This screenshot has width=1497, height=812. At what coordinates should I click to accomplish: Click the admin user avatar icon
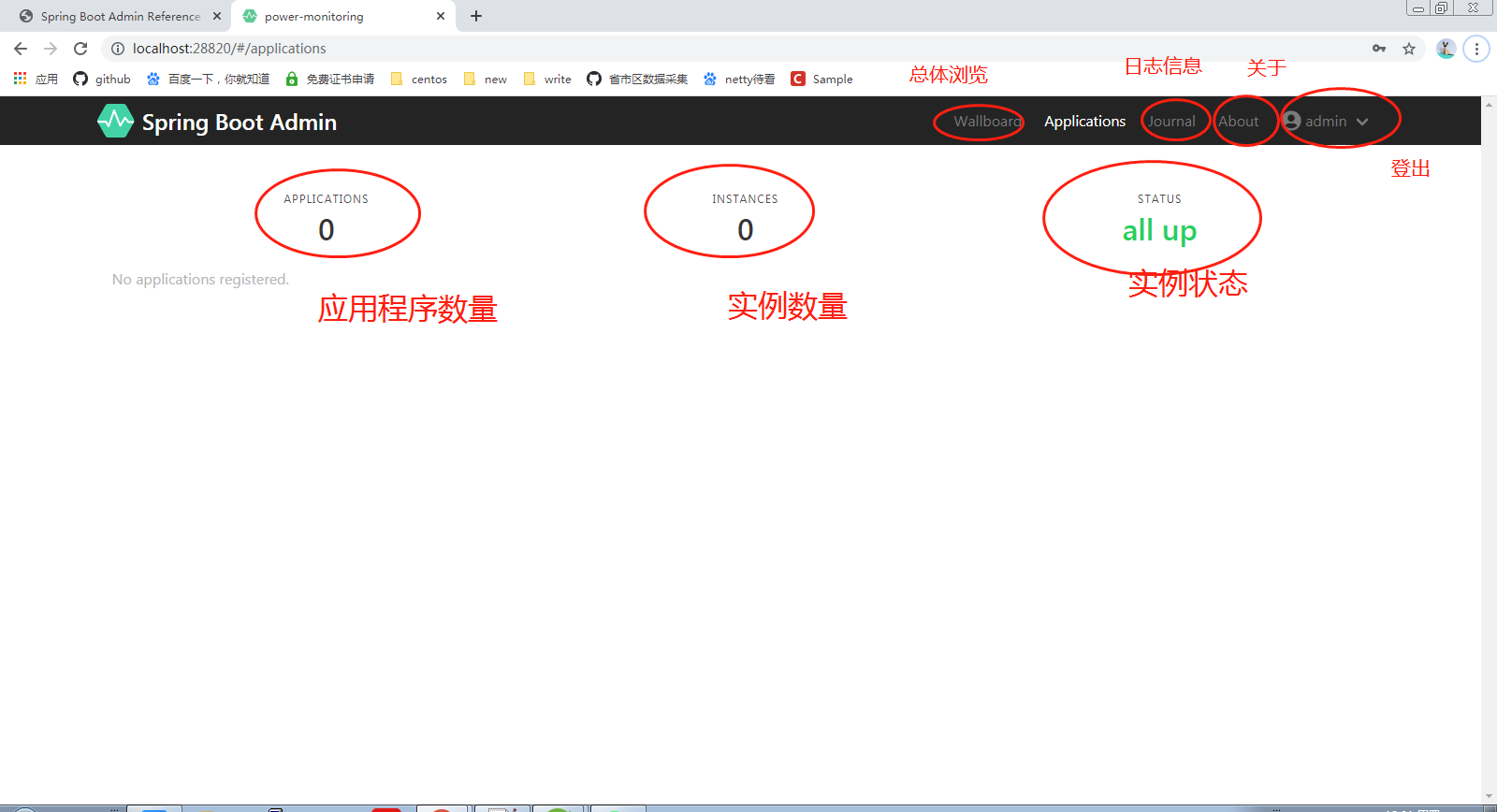pos(1292,121)
